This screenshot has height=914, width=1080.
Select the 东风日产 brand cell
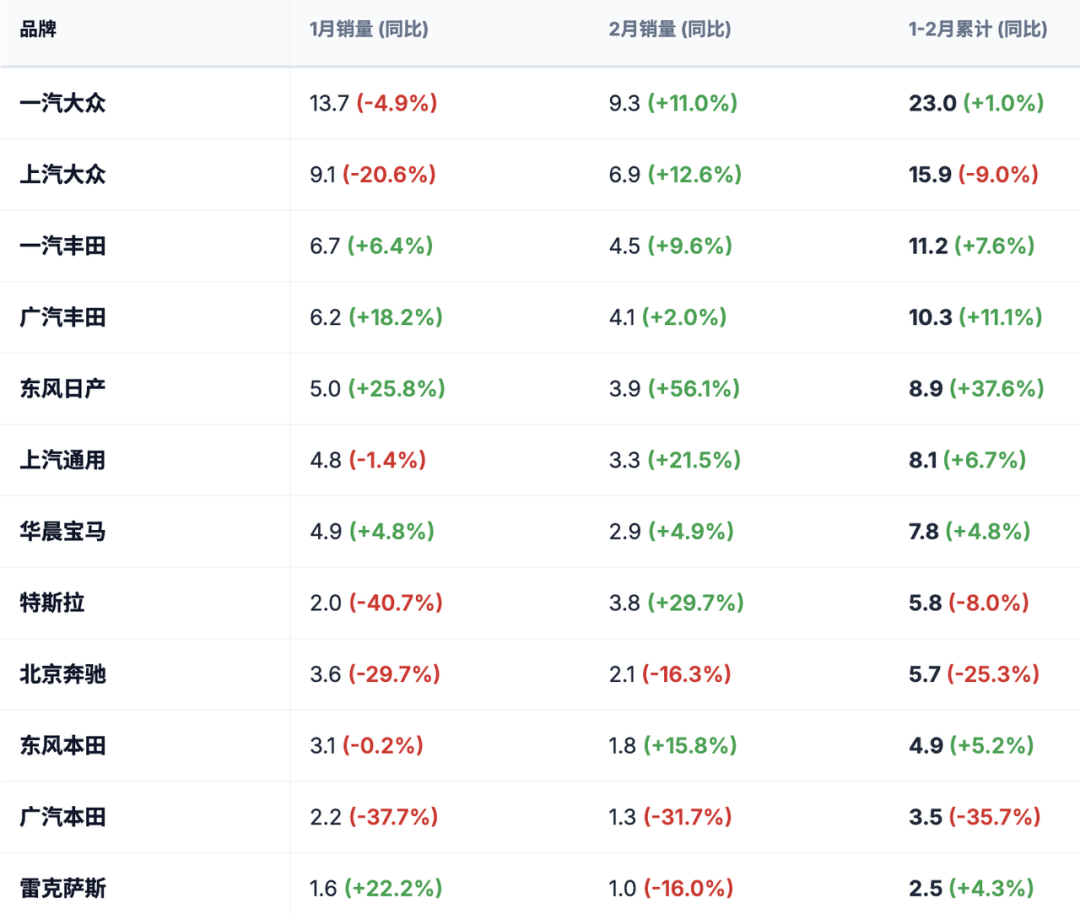click(63, 388)
